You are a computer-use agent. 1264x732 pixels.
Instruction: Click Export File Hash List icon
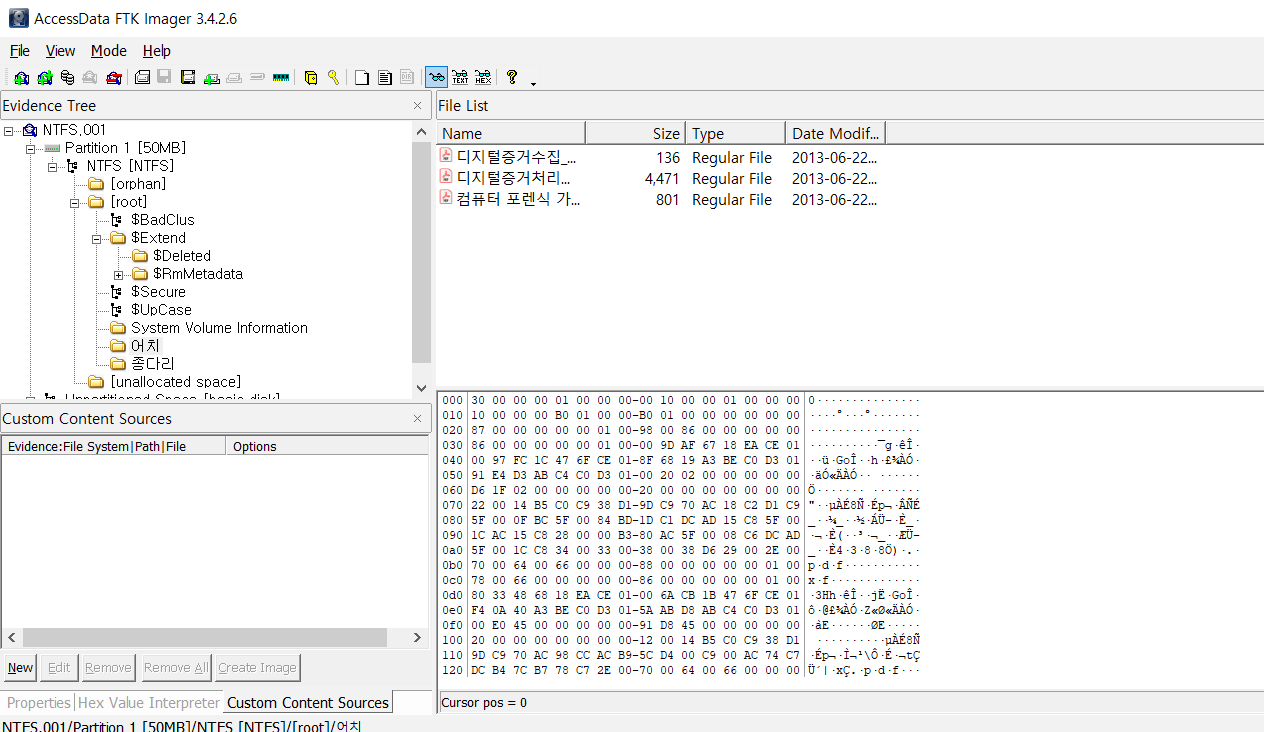click(384, 77)
